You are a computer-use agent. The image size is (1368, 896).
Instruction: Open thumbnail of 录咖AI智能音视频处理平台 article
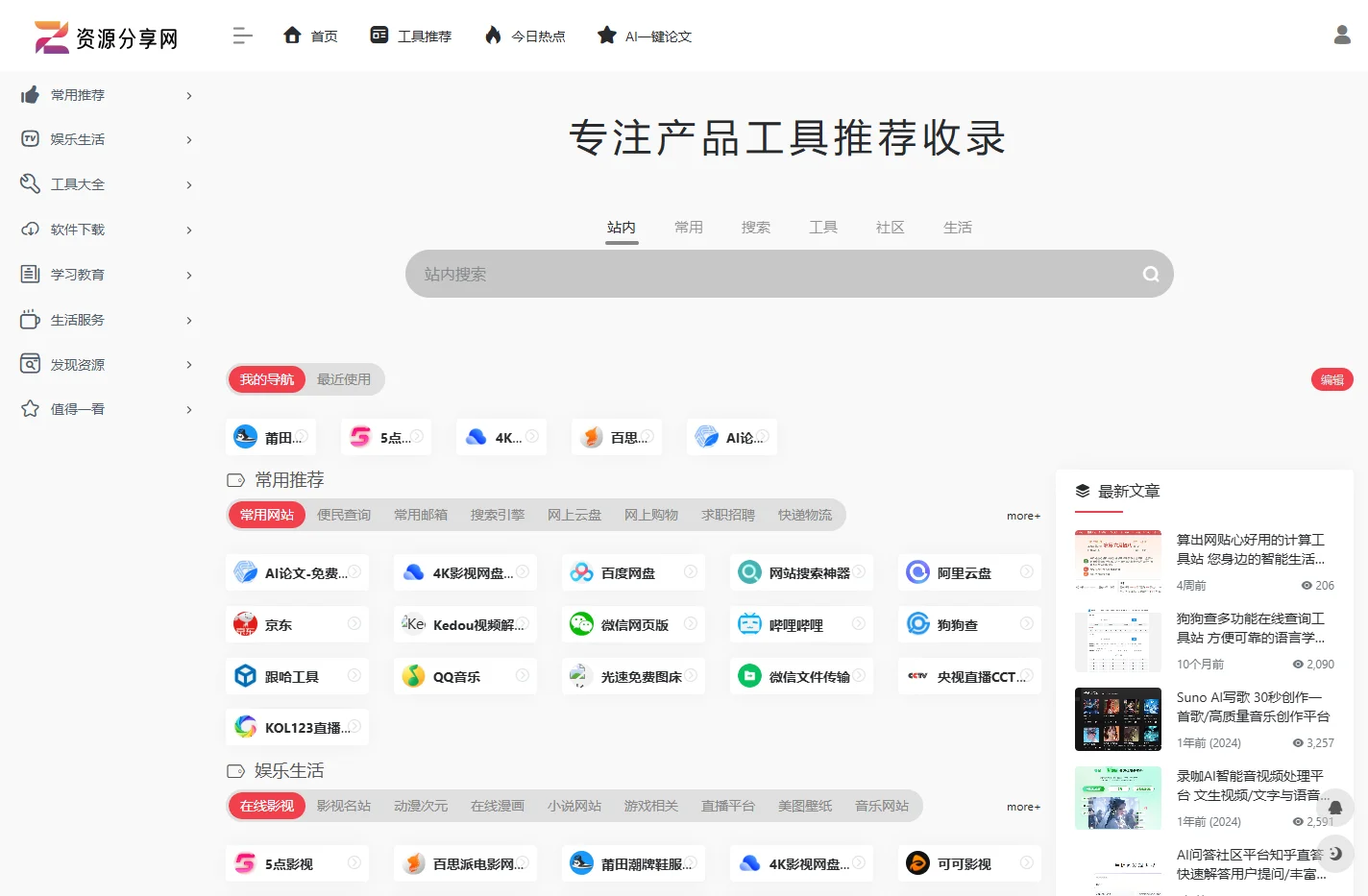click(1118, 798)
